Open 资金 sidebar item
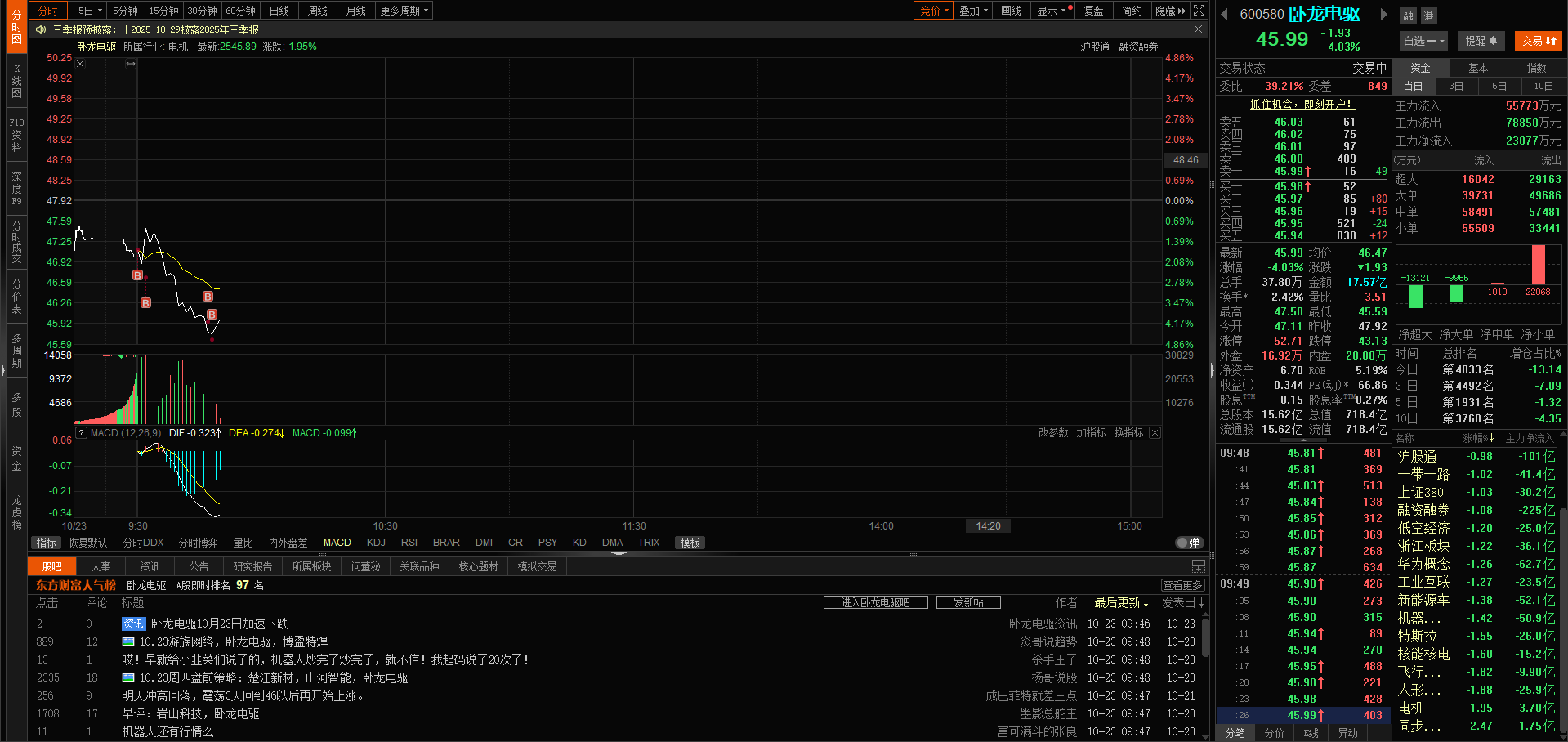 tap(16, 458)
